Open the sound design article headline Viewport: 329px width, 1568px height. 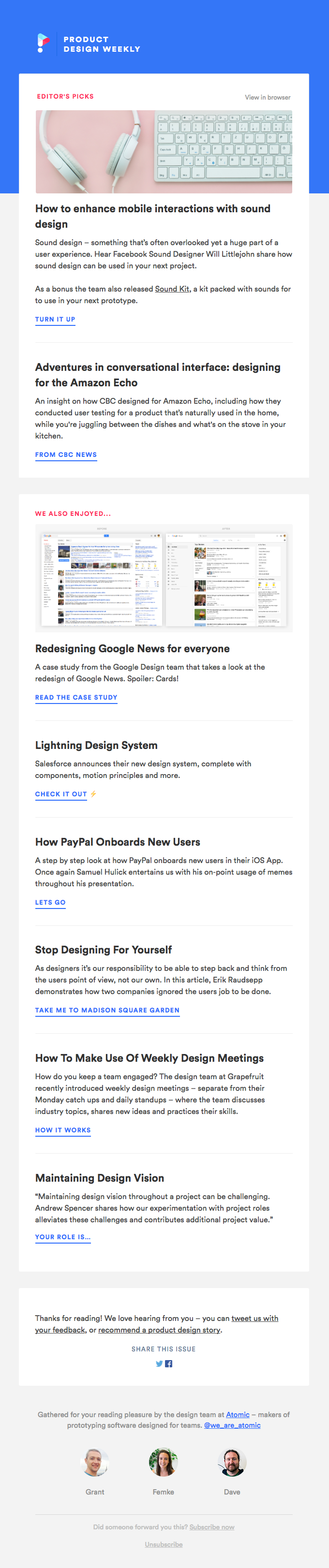153,216
